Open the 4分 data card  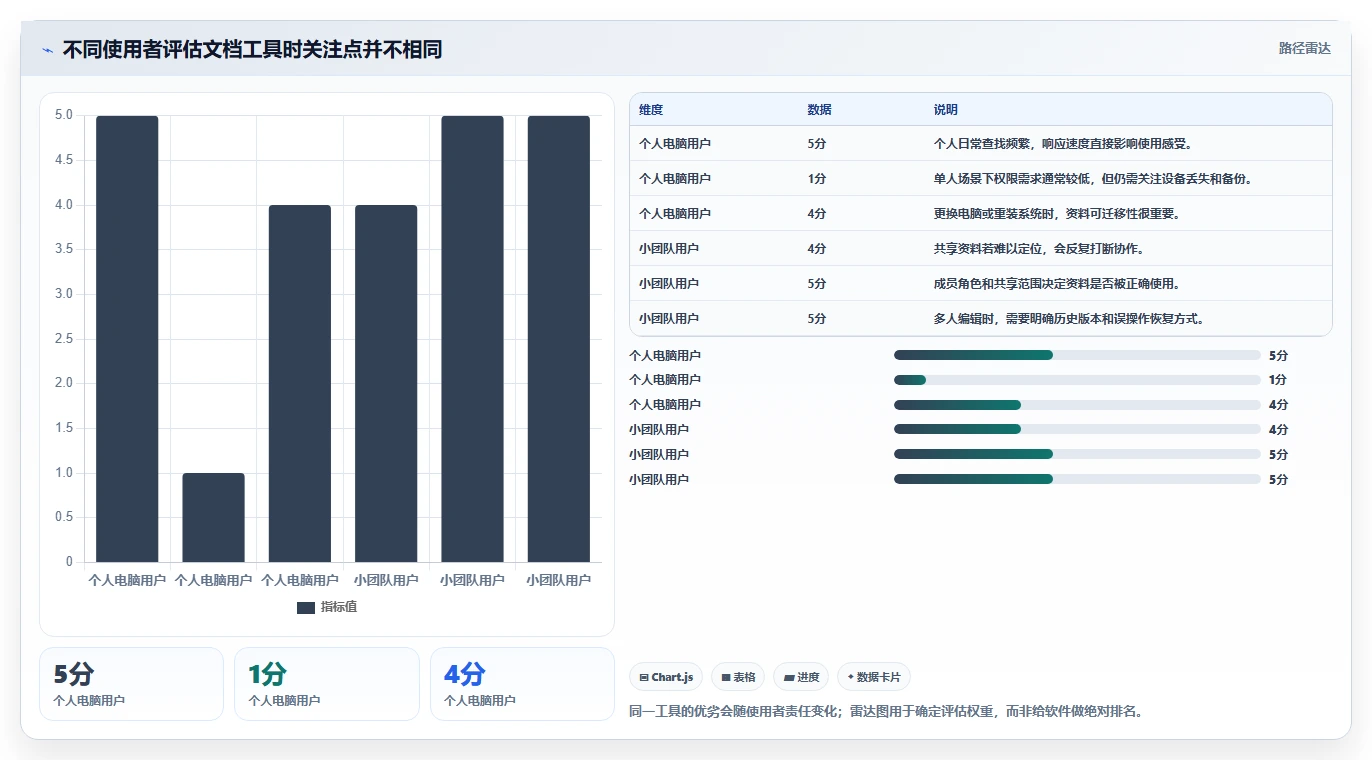[x=522, y=684]
